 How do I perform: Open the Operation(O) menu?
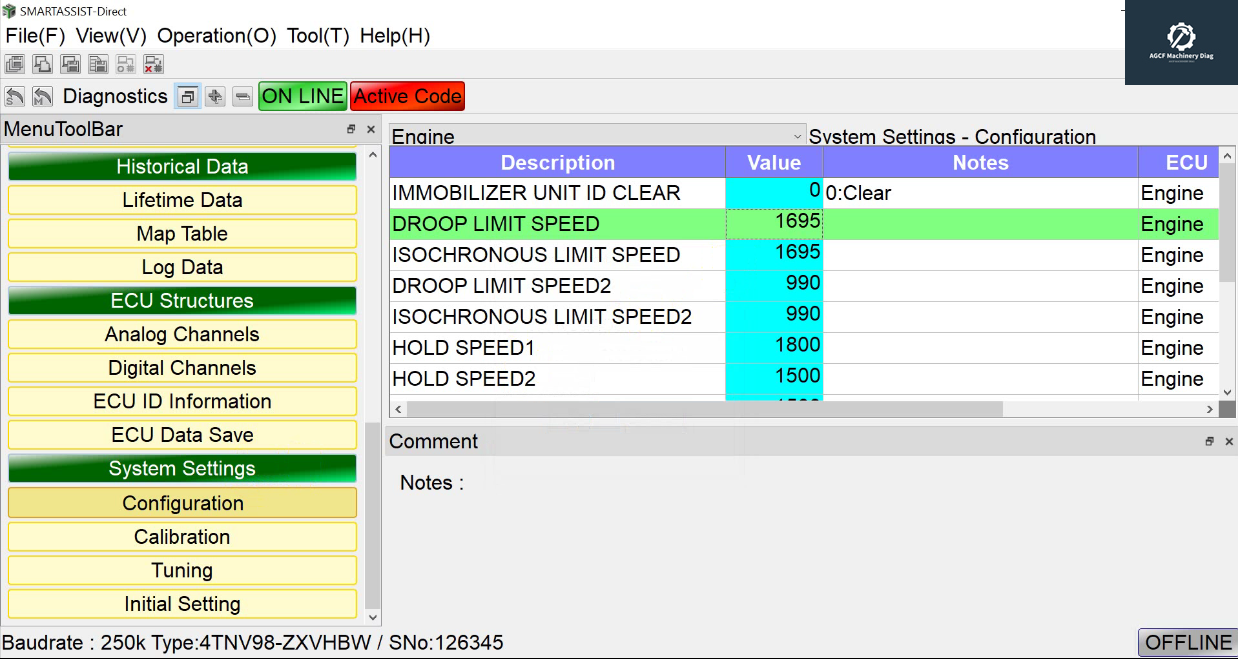click(216, 36)
